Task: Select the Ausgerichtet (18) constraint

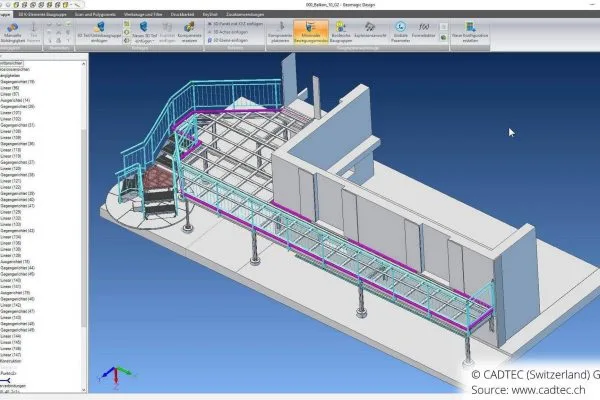Action: pos(15,262)
